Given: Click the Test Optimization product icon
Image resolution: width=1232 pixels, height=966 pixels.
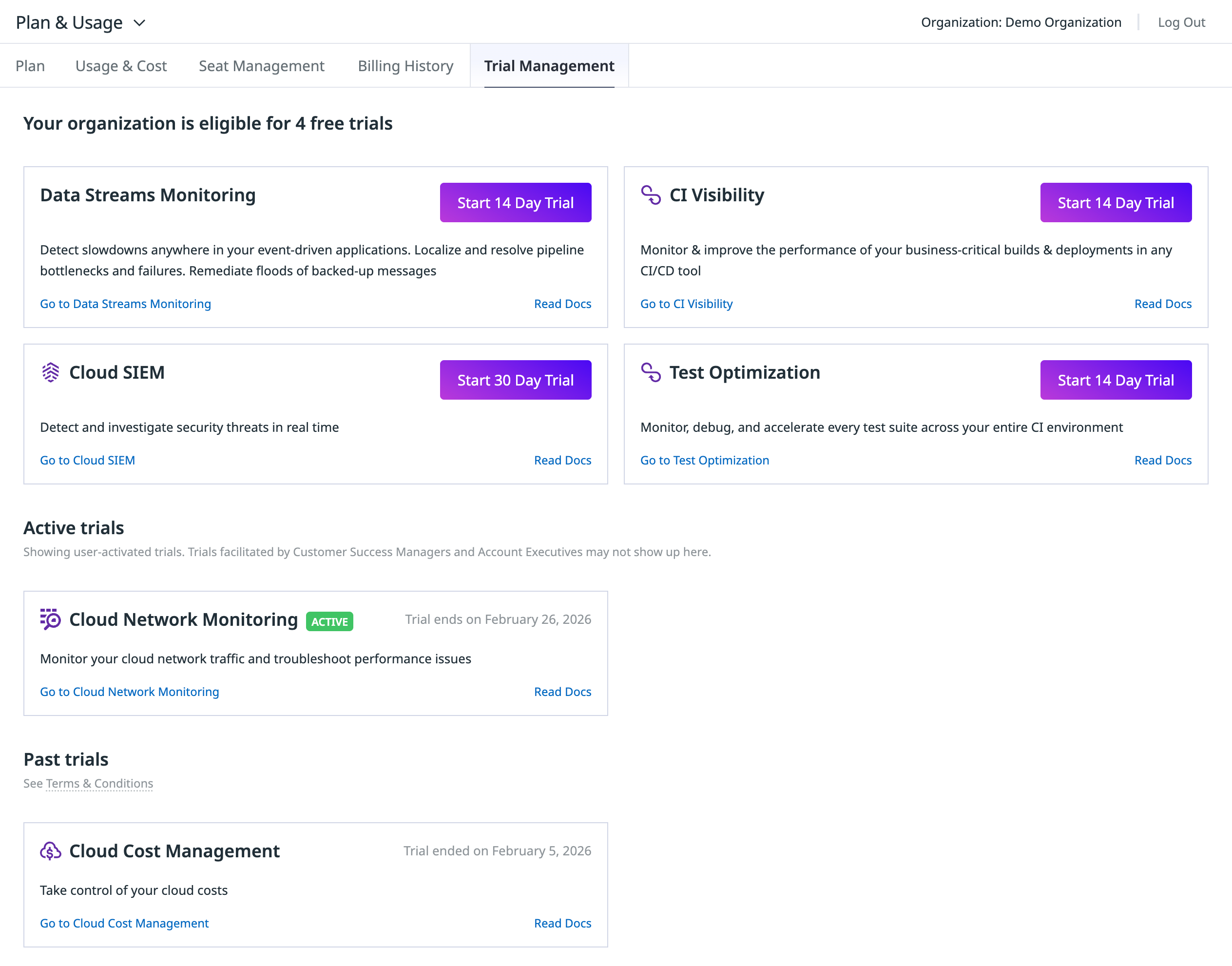Looking at the screenshot, I should coord(651,373).
